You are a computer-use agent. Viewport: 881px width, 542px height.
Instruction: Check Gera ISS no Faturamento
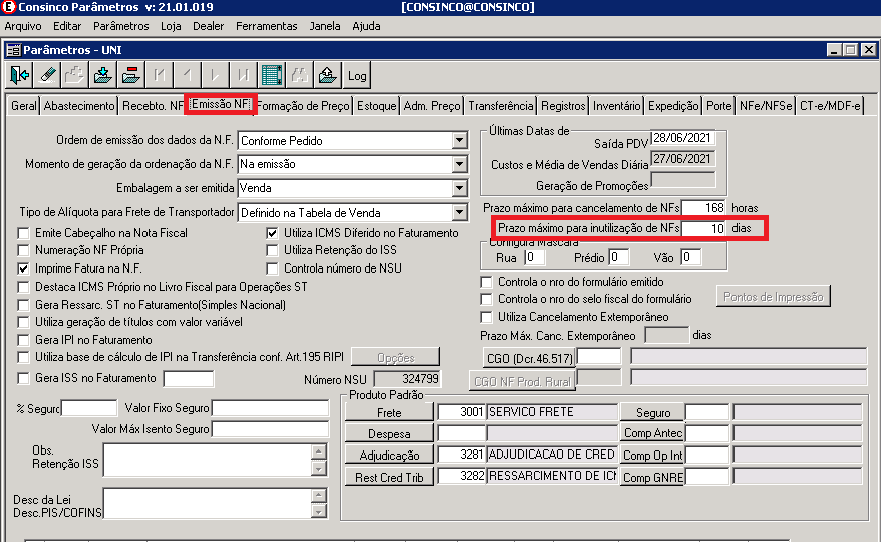click(24, 378)
